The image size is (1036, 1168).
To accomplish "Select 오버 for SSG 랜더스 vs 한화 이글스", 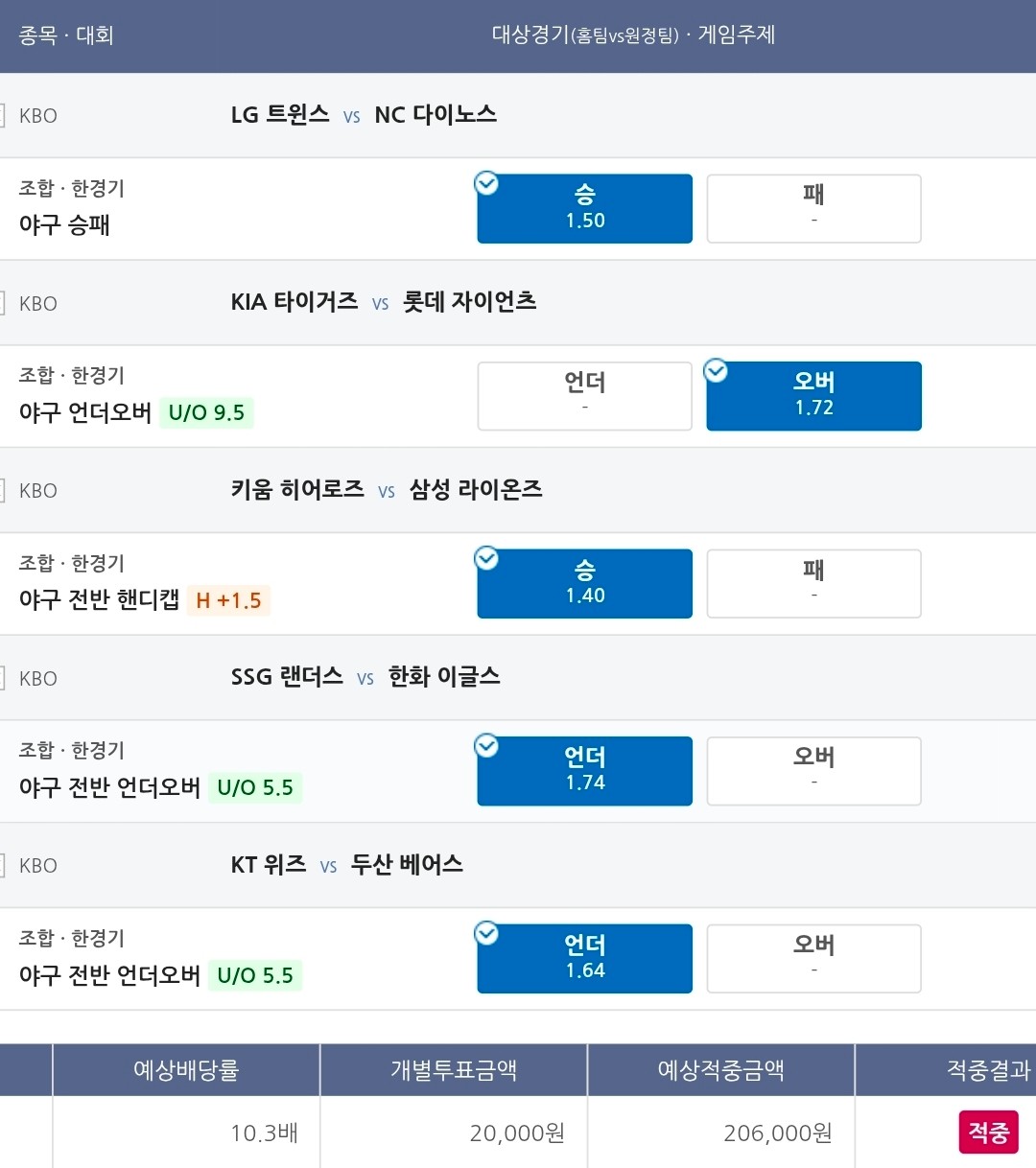I will click(813, 771).
